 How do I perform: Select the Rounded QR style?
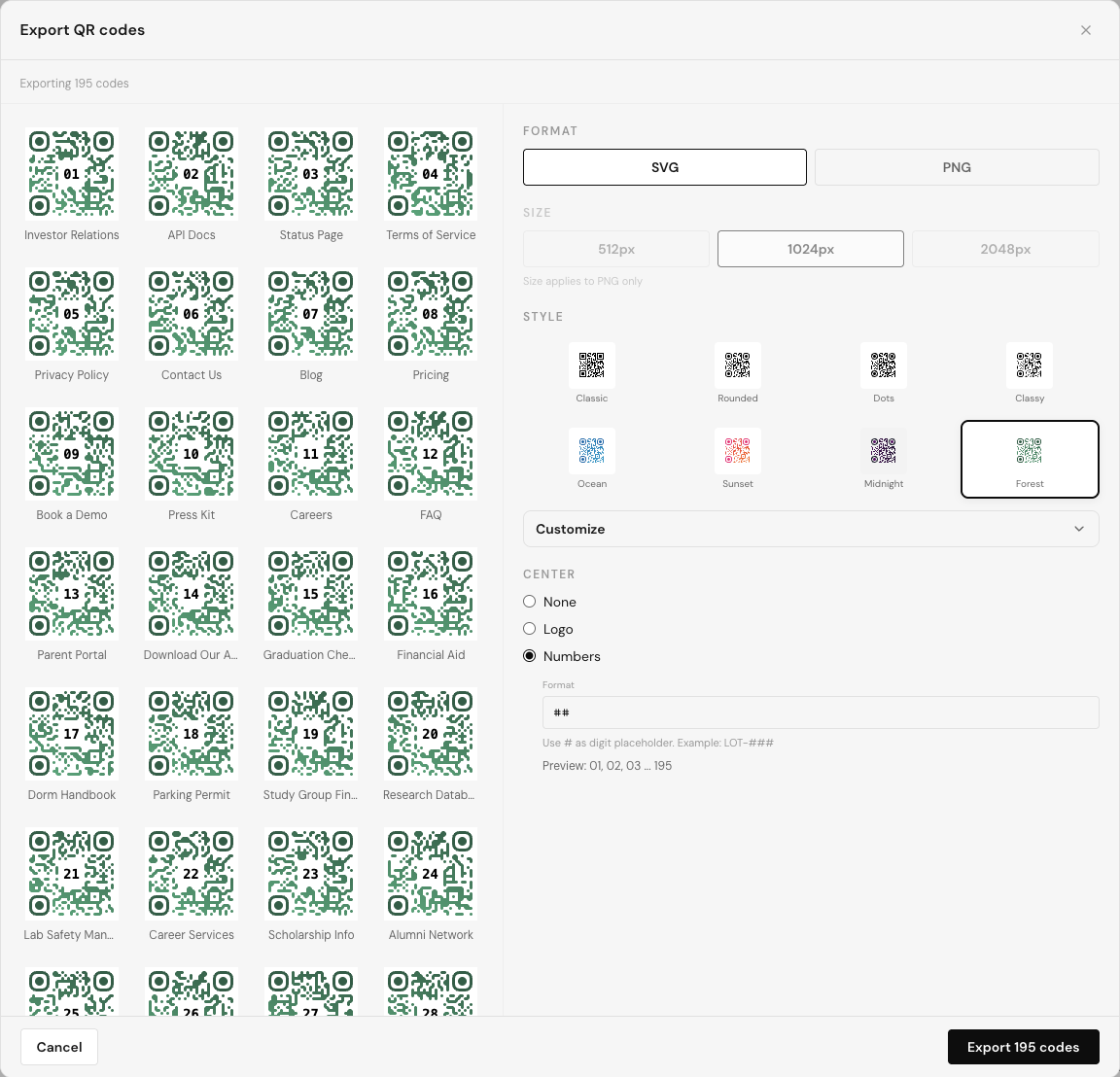(737, 373)
